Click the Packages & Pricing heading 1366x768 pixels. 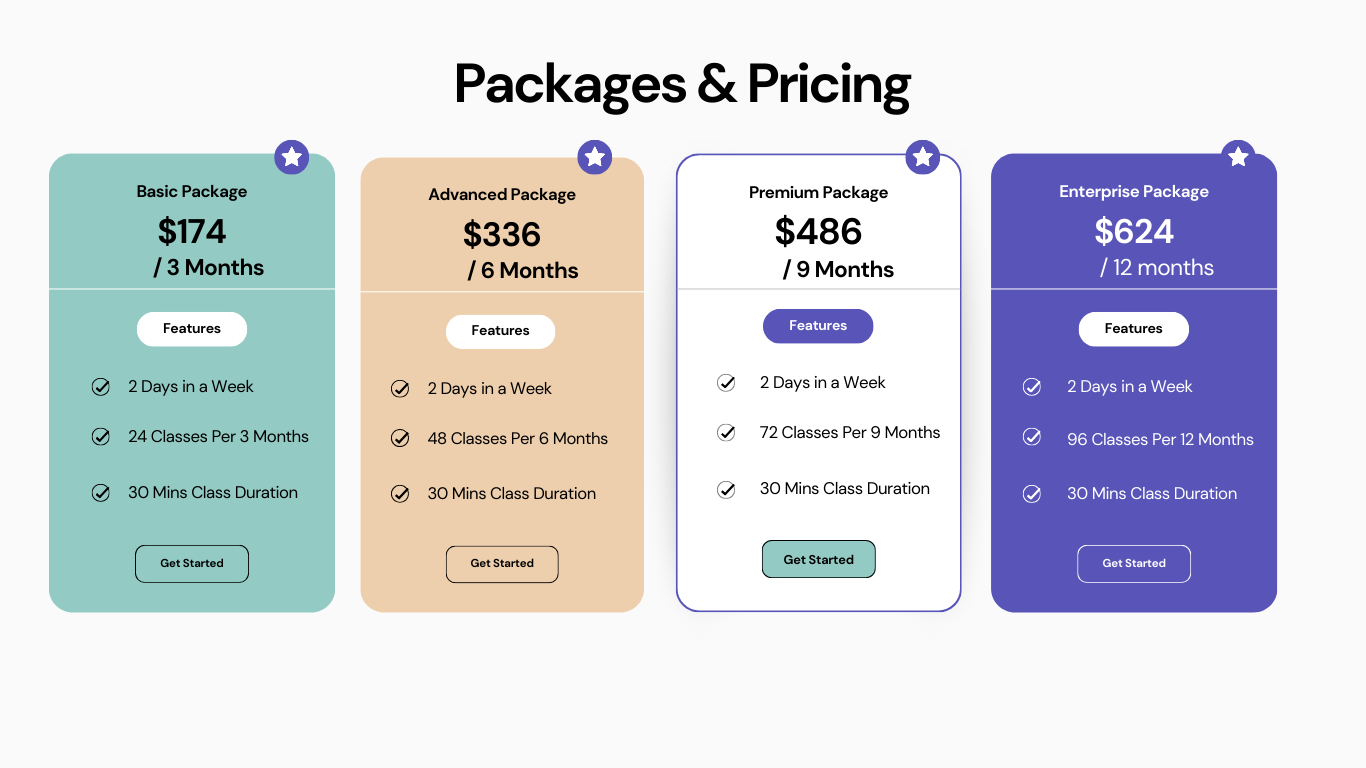(683, 84)
